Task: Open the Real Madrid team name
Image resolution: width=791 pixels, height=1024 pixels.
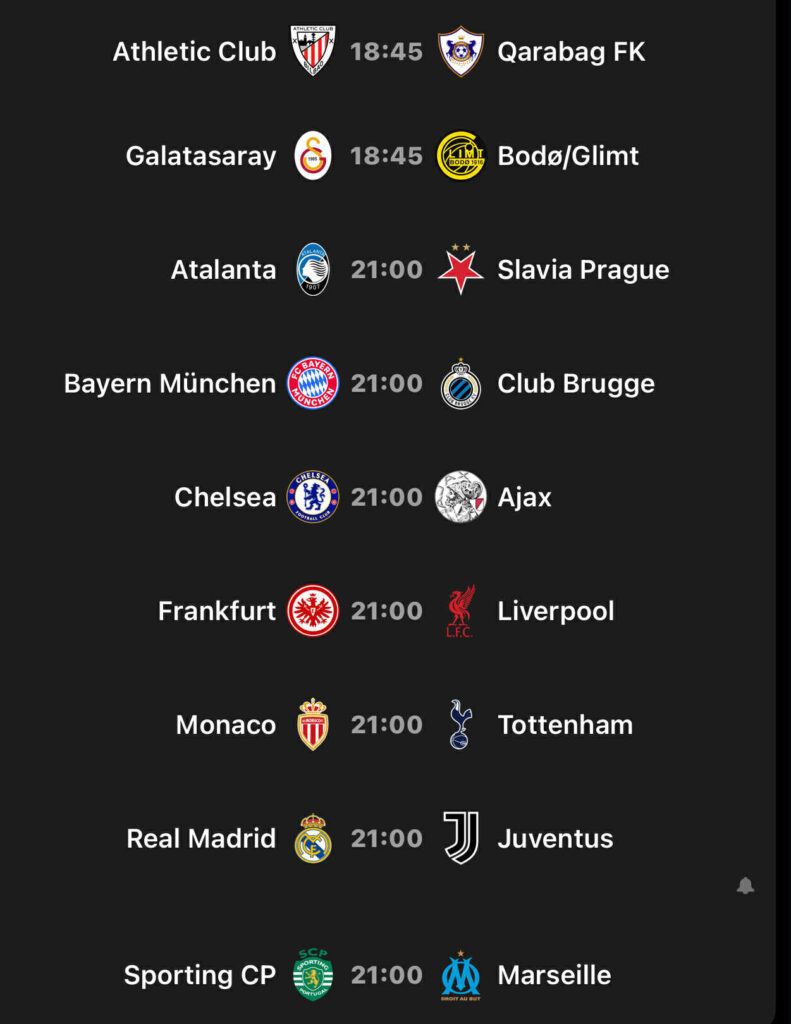Action: 201,838
